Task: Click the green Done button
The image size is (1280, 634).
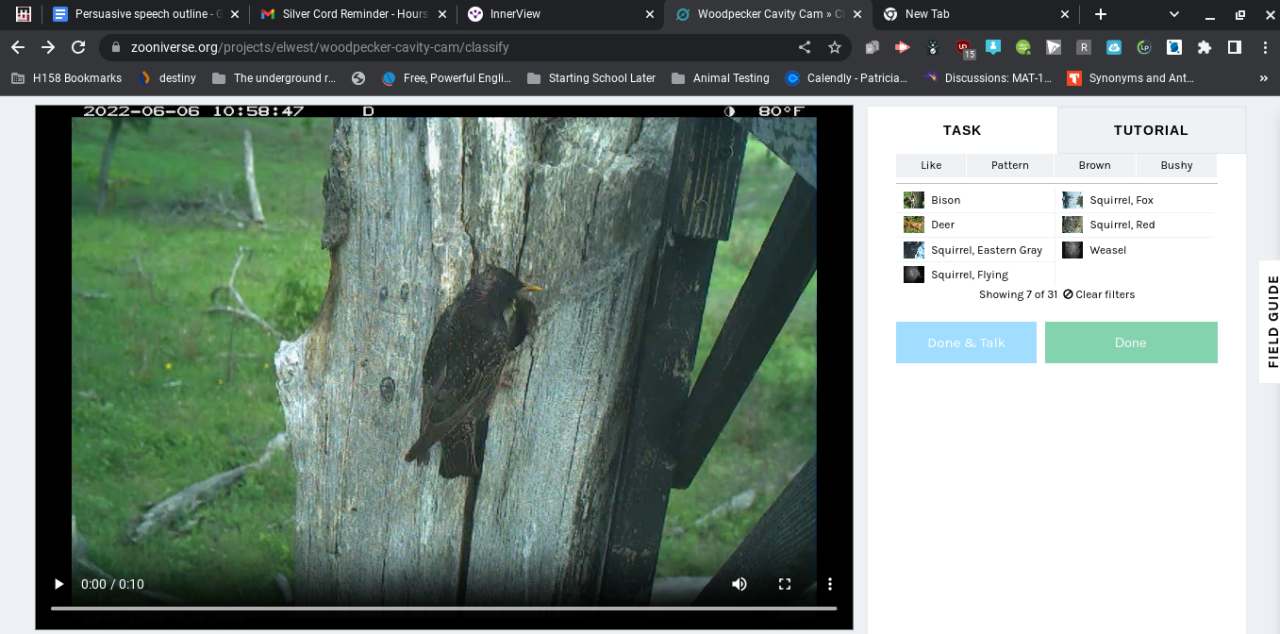Action: (x=1131, y=342)
